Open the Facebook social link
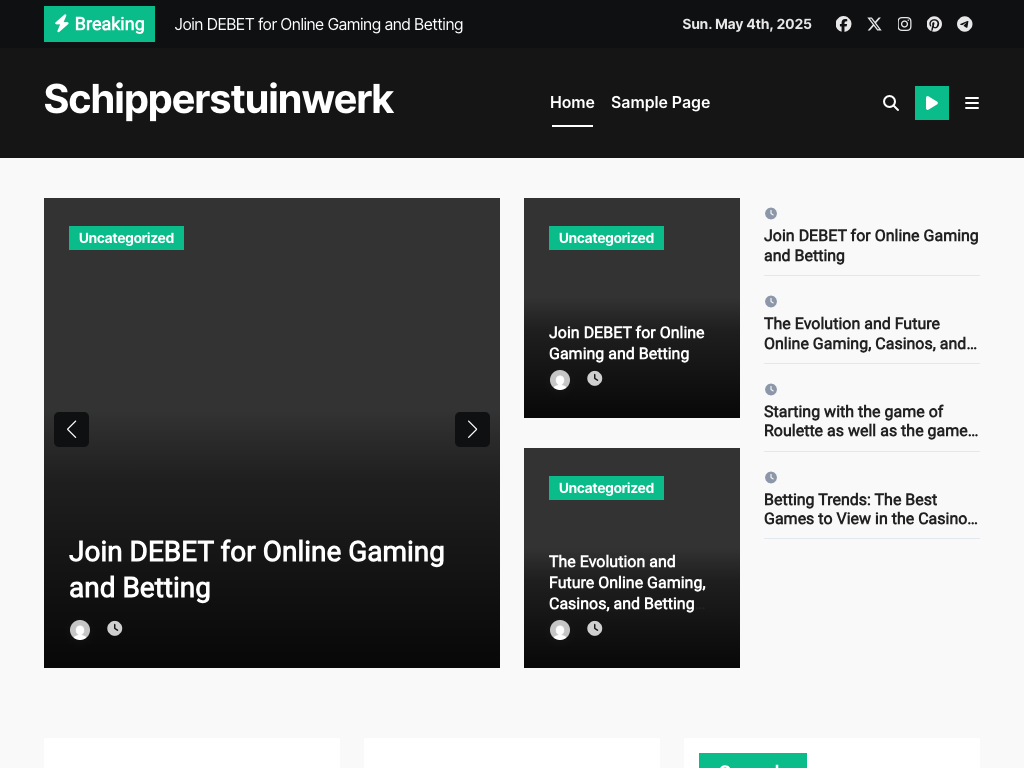 [843, 24]
